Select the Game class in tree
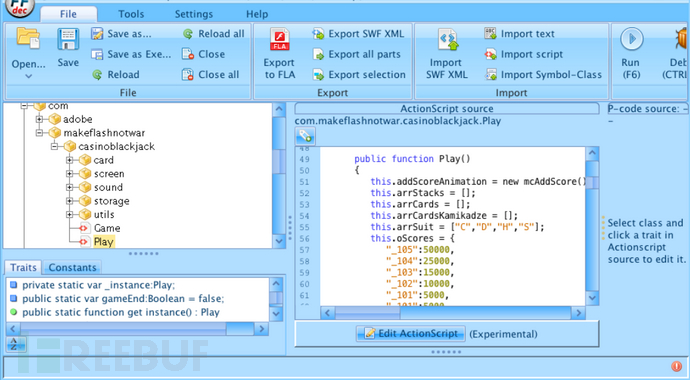Viewport: 690px width, 380px height. point(107,228)
